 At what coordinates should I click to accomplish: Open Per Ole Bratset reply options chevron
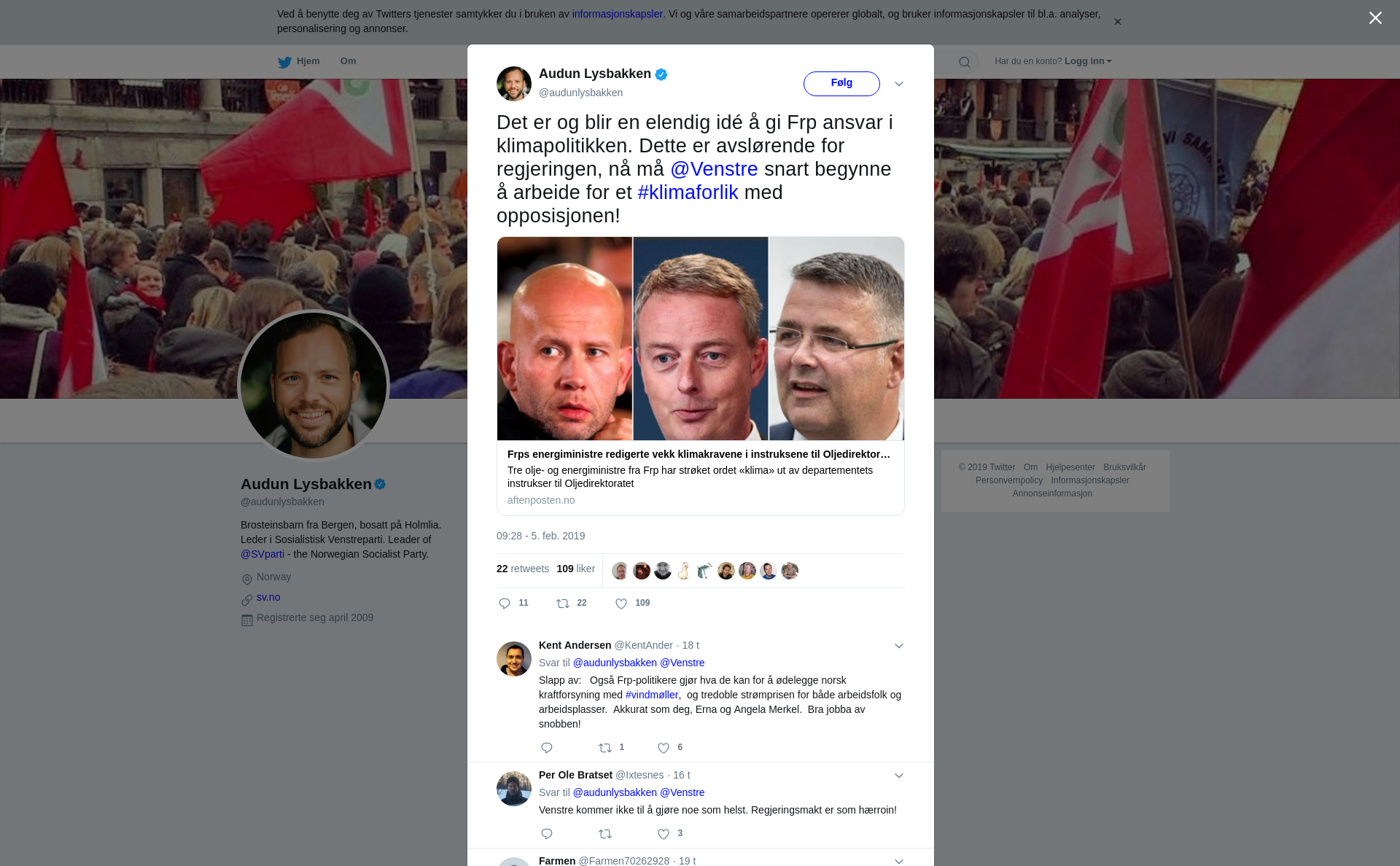point(899,776)
